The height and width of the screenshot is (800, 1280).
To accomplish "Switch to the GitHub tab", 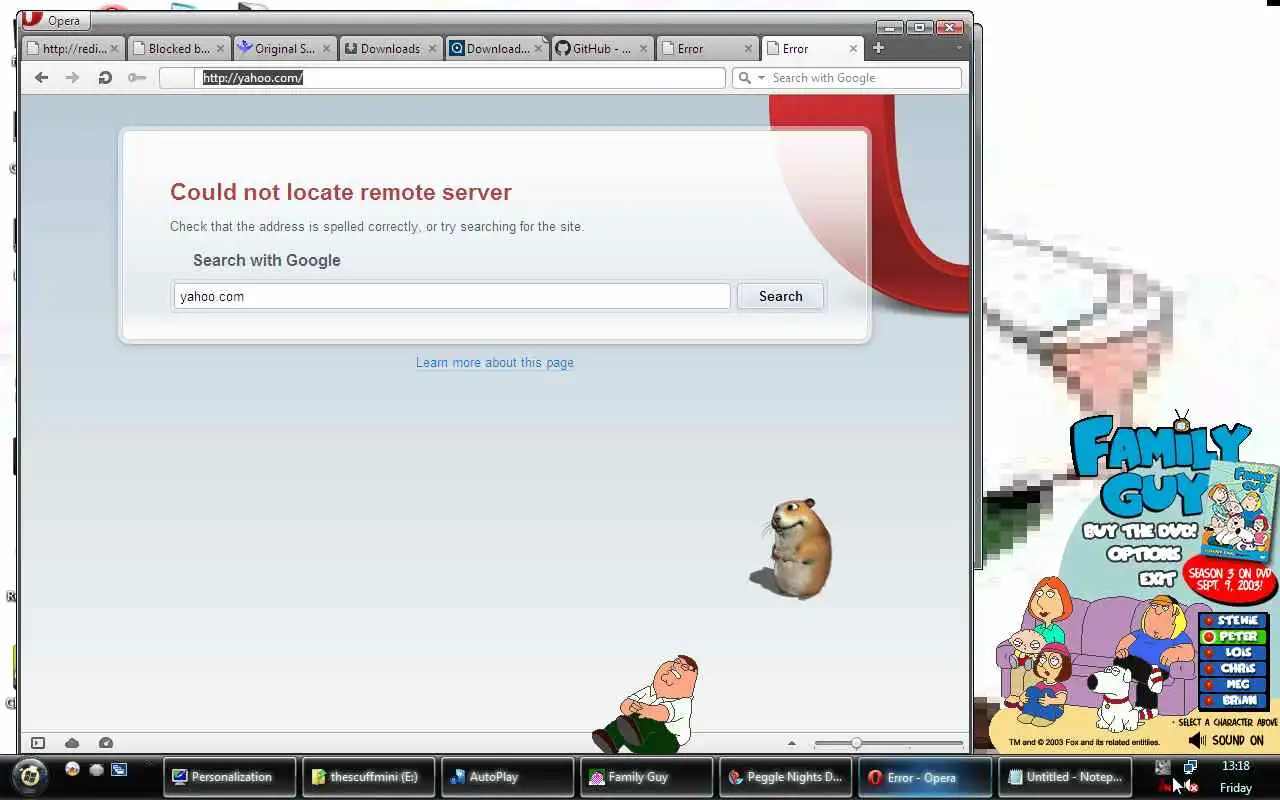I will click(x=602, y=48).
